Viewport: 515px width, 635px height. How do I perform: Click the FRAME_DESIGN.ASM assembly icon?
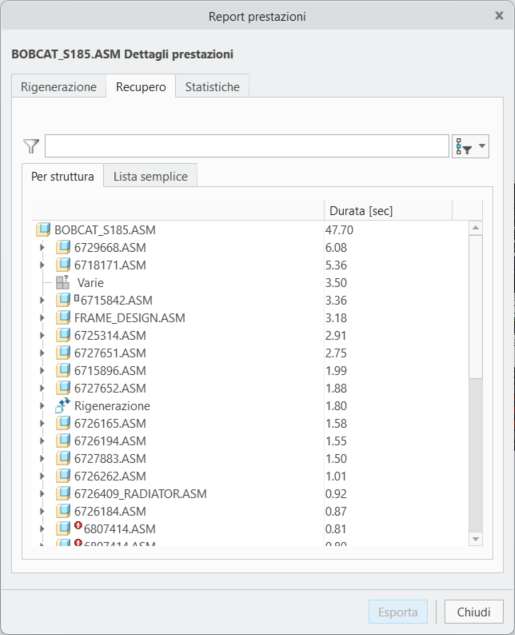tap(63, 318)
